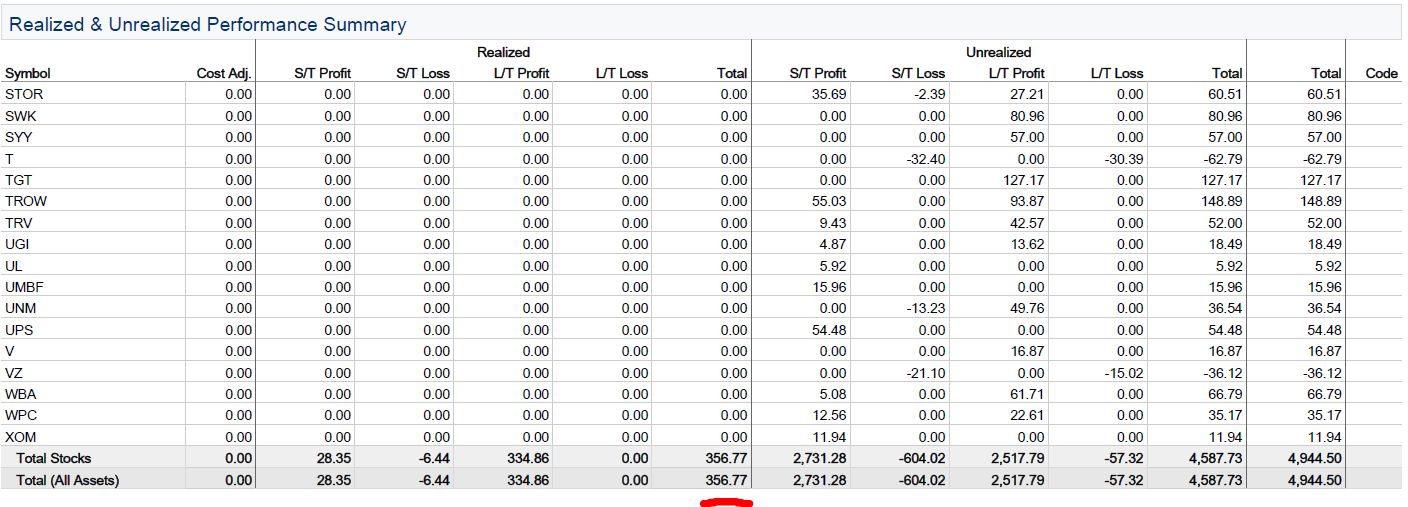Select WBA L/T profit value 61.71
Image resolution: width=1408 pixels, height=507 pixels.
pyautogui.click(x=1027, y=394)
